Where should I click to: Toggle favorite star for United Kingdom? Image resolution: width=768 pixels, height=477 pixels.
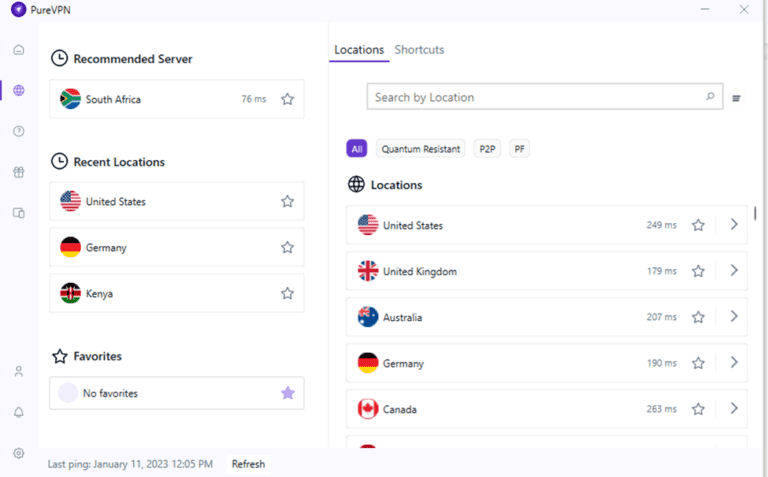tap(698, 271)
